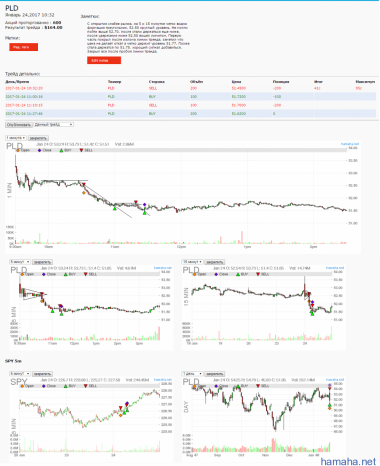380x466 pixels.
Task: Click the price cell 52.4900
Action: (239, 88)
